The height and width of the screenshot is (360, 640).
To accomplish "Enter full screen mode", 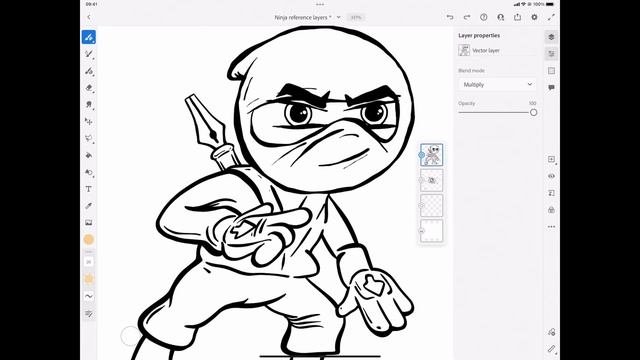I will 551,17.
